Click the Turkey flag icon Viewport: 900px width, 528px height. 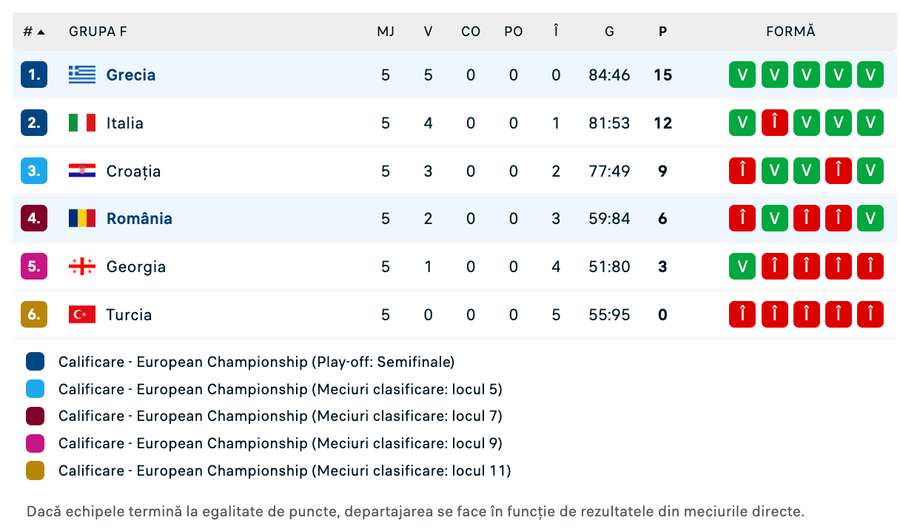click(82, 315)
